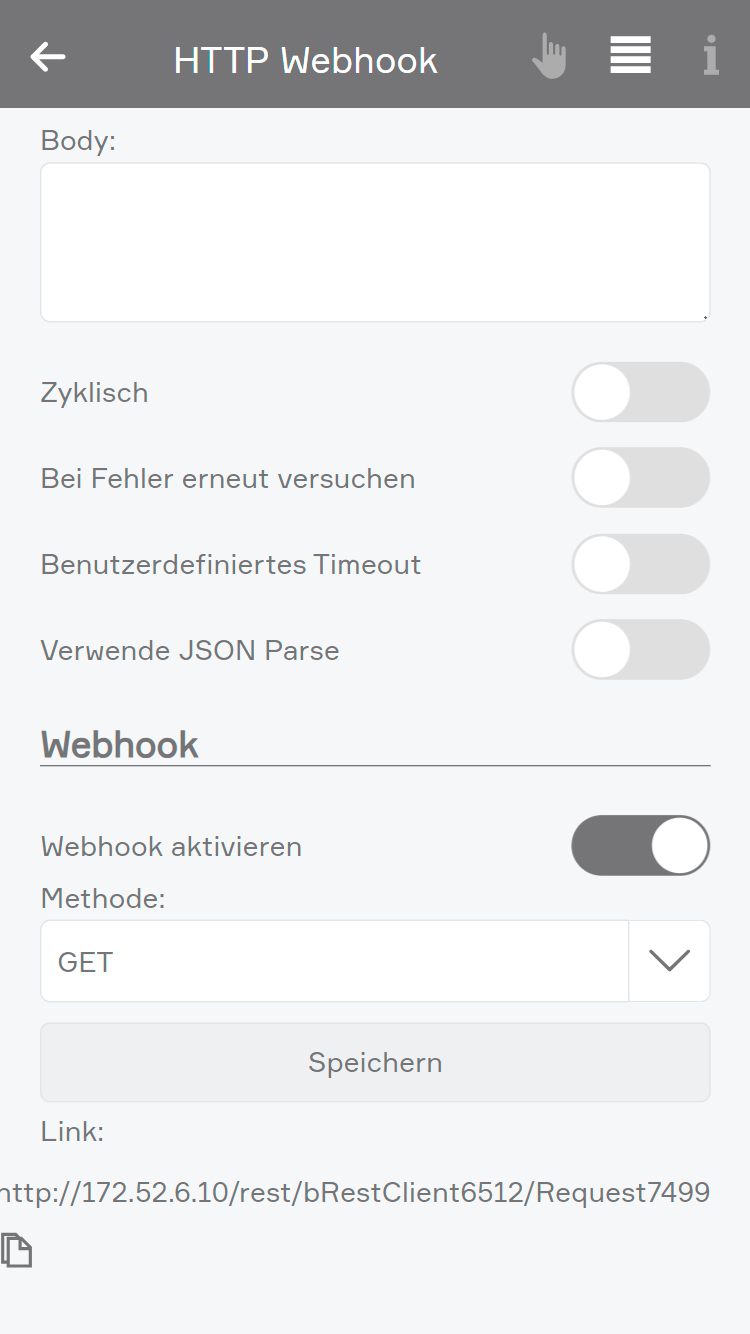
Task: Click the HTTP Webhook page title
Action: [305, 60]
